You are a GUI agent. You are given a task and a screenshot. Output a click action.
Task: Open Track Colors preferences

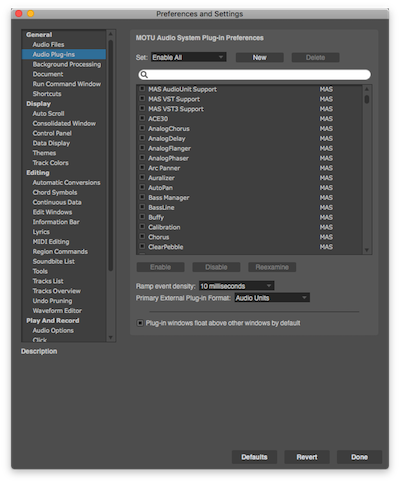click(51, 163)
